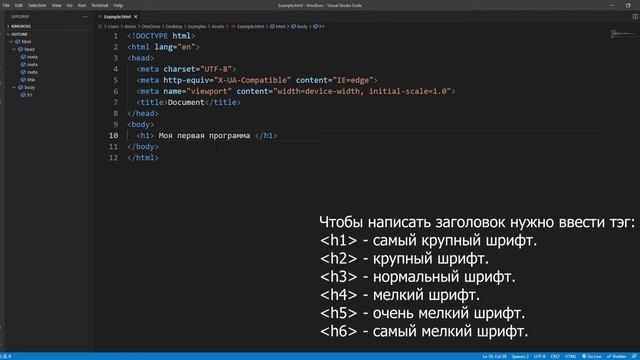
Task: Change indentation via Spaces: 2
Action: [x=520, y=356]
